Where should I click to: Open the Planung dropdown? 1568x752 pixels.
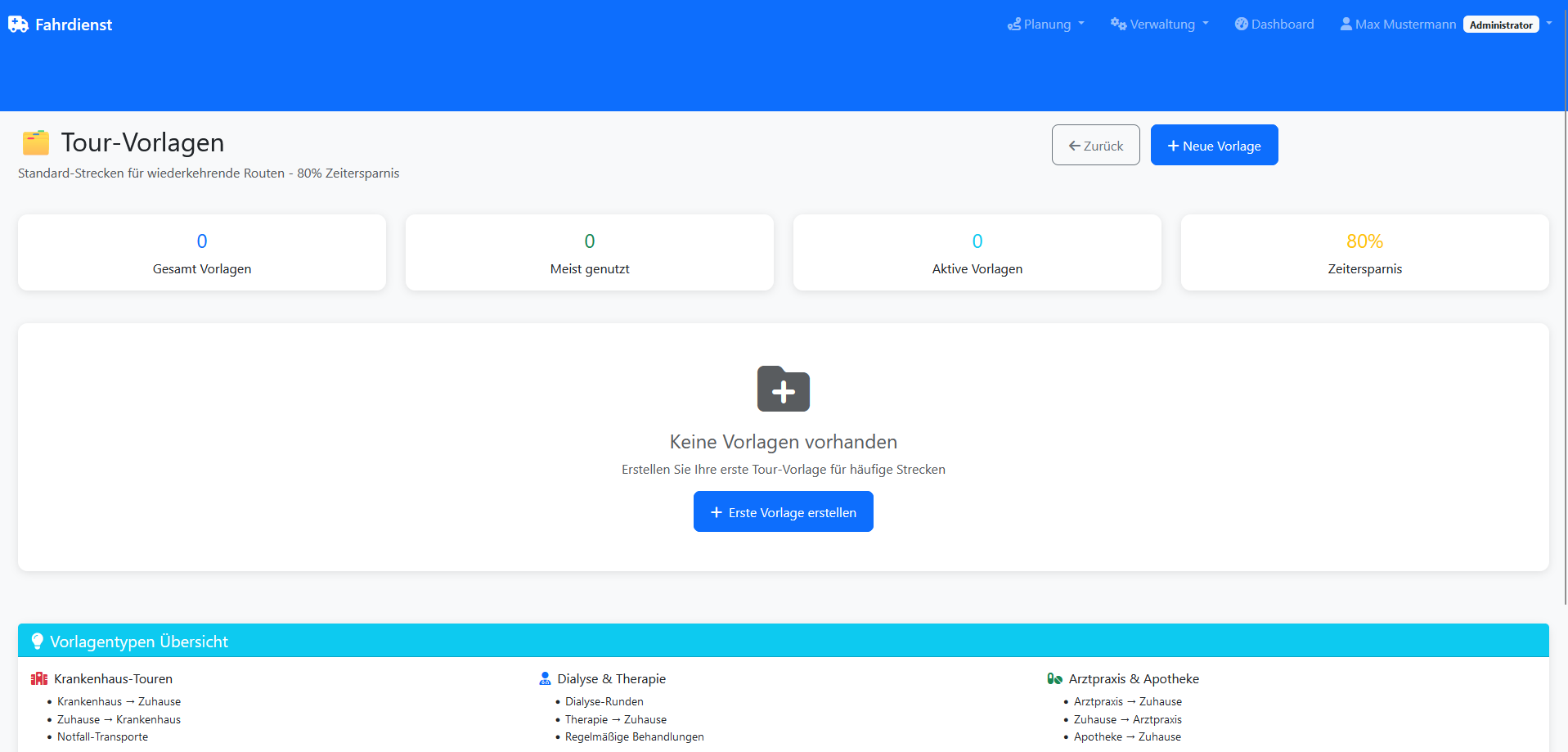point(1045,24)
